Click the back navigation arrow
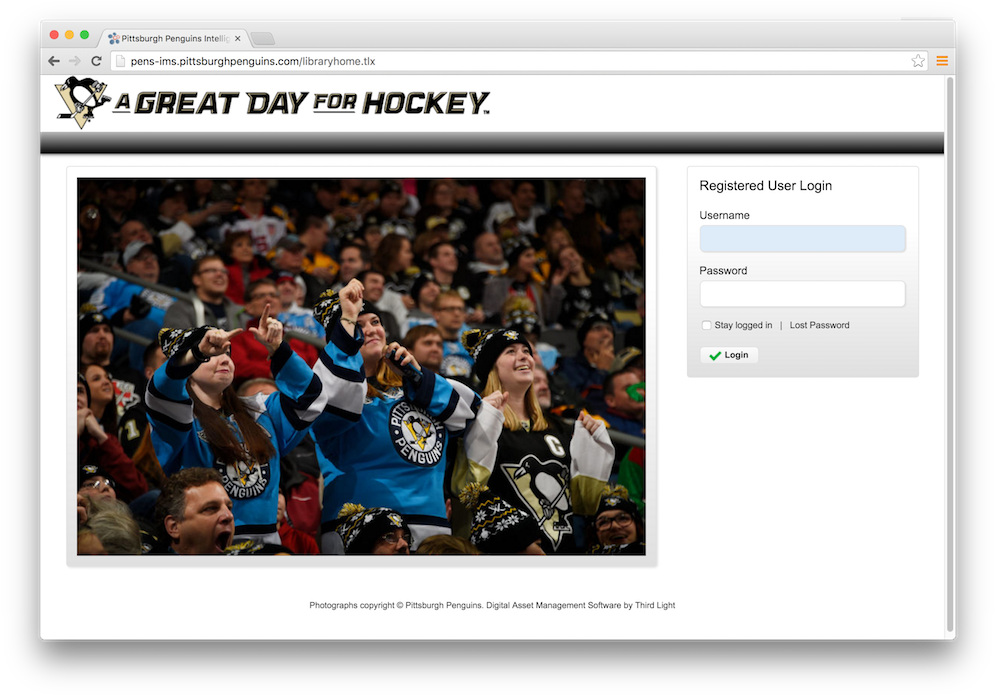This screenshot has width=995, height=695. [53, 60]
